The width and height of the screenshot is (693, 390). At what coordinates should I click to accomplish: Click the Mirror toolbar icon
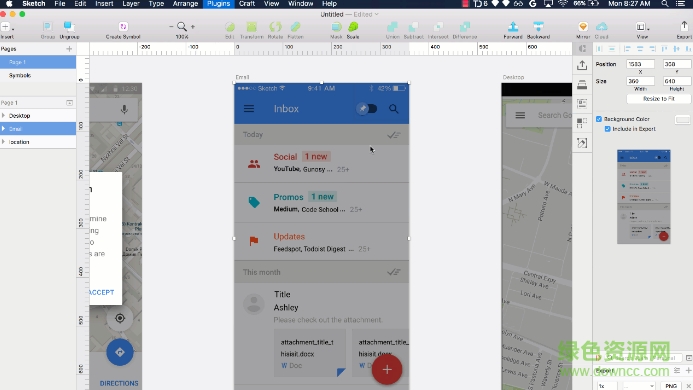(583, 27)
